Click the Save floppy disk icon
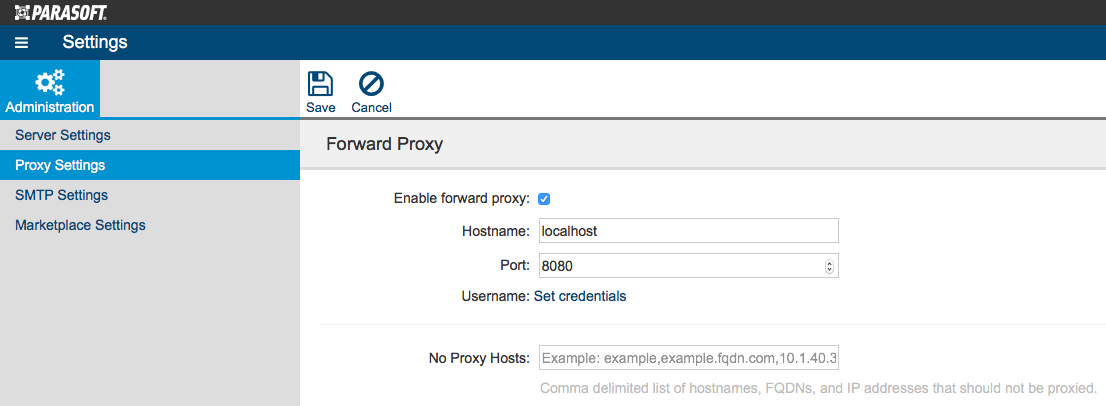Screen dimensions: 1106x406 (x=320, y=85)
